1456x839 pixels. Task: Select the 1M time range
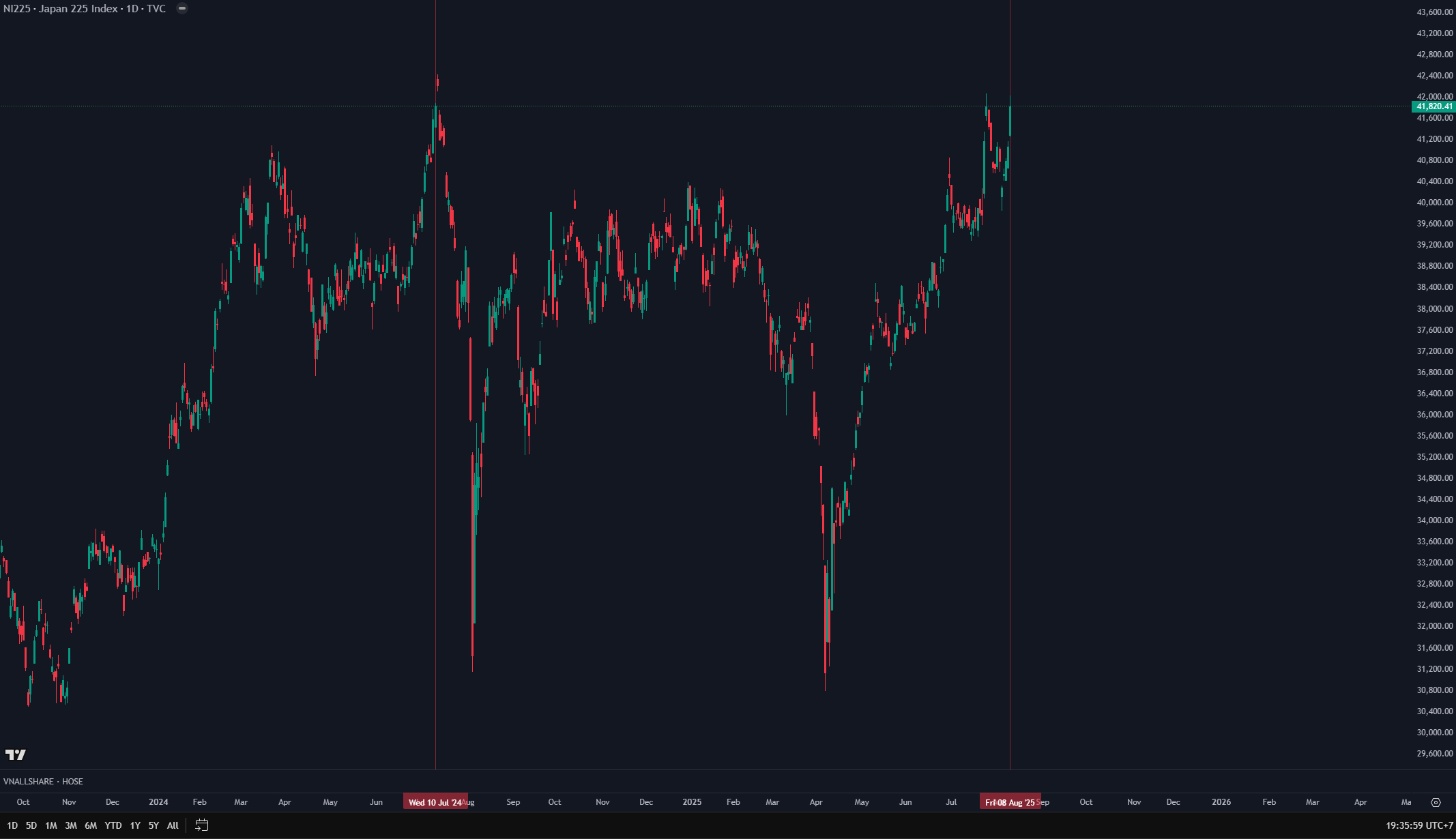click(51, 825)
